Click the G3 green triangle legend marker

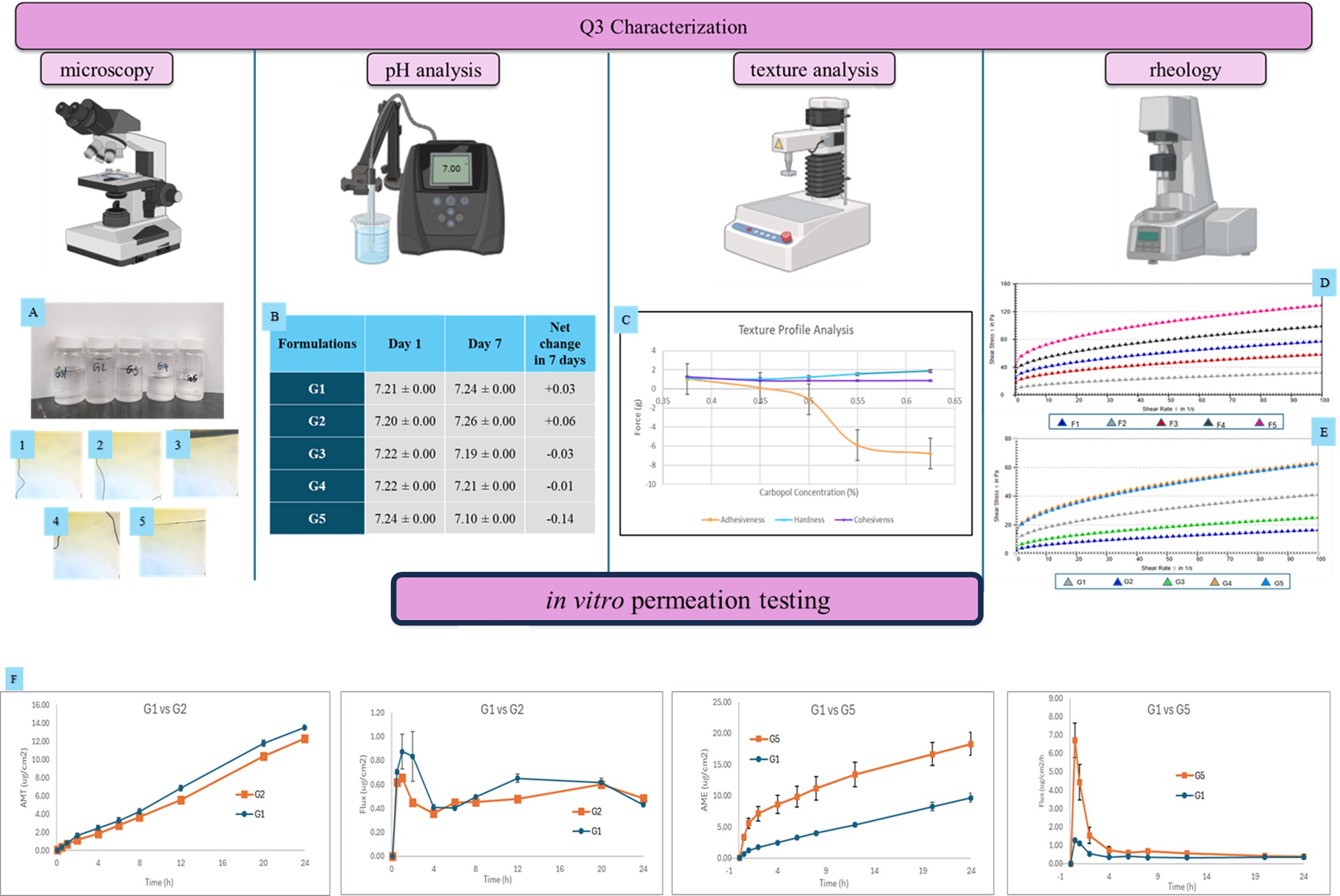[x=1168, y=582]
